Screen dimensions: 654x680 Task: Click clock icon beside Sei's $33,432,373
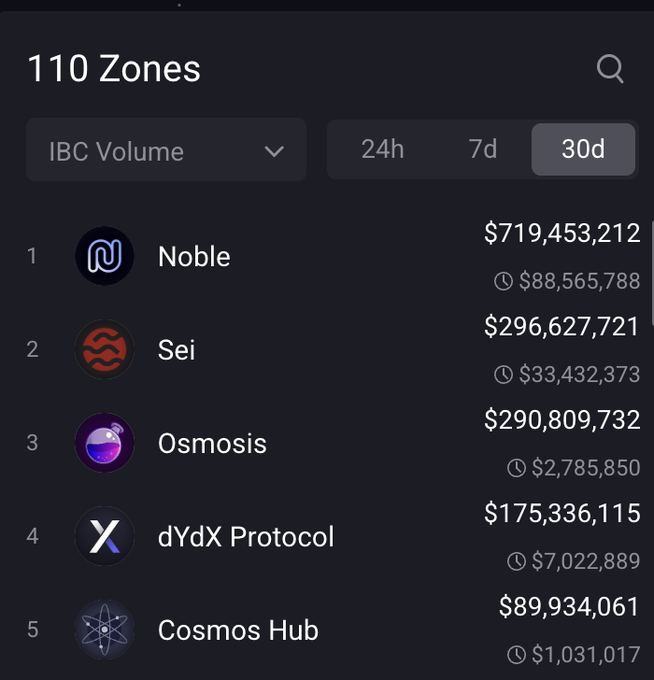click(x=504, y=375)
